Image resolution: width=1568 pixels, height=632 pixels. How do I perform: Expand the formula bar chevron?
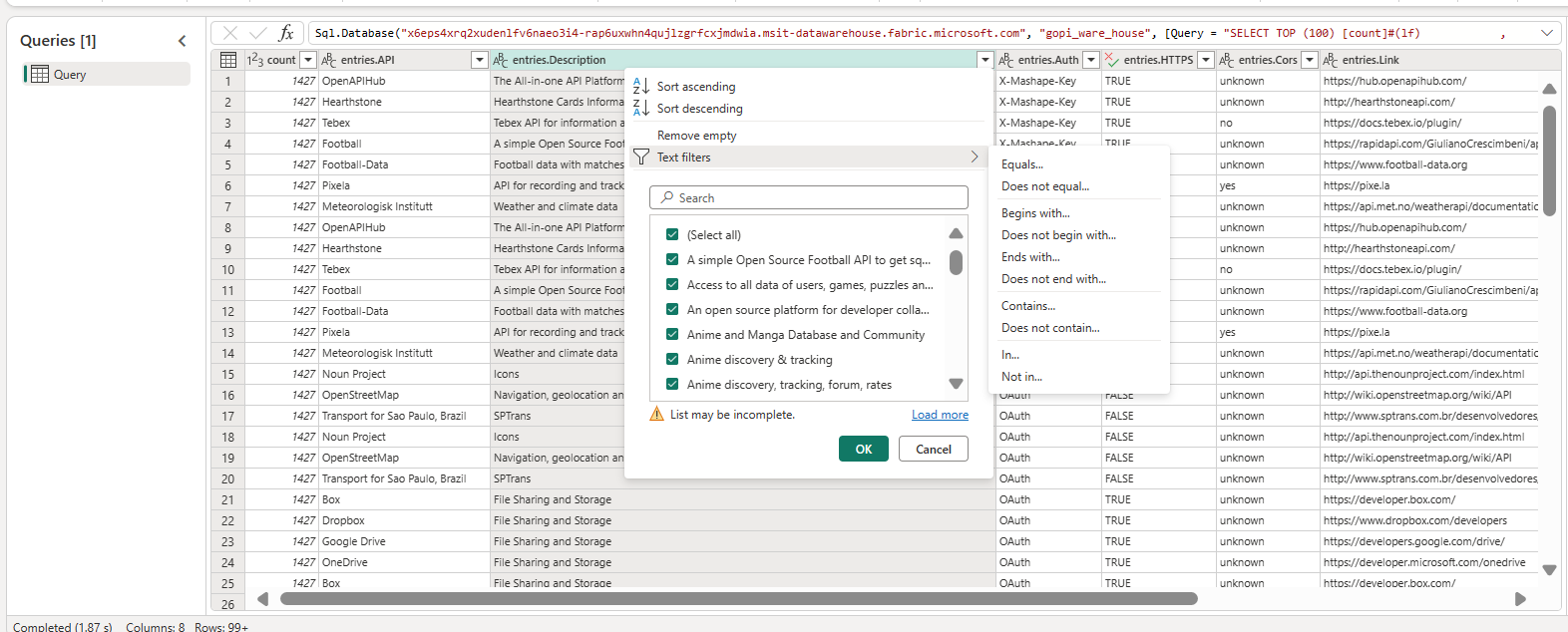pyautogui.click(x=1546, y=33)
